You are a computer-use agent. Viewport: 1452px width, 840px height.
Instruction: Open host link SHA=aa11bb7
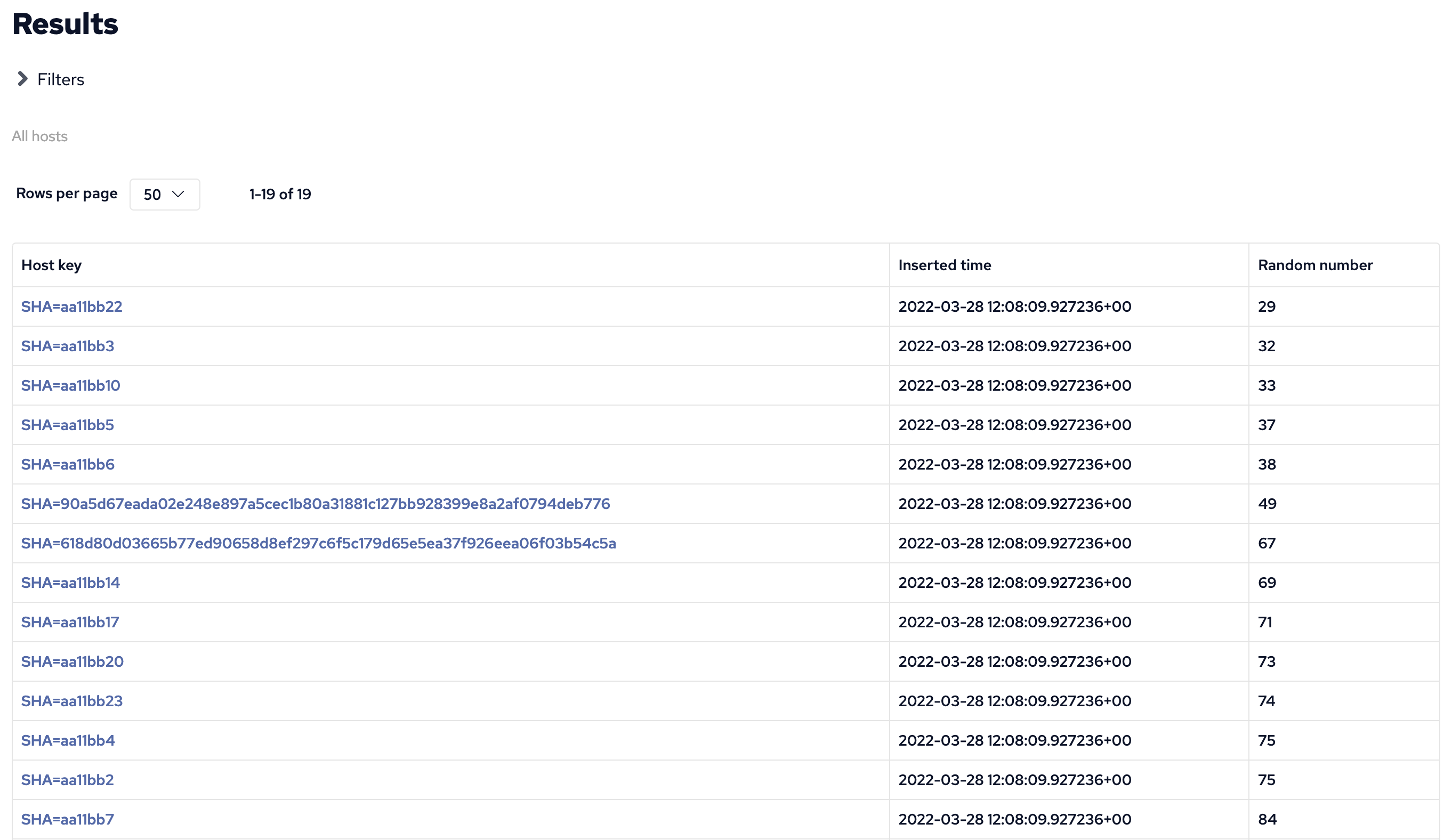[67, 820]
